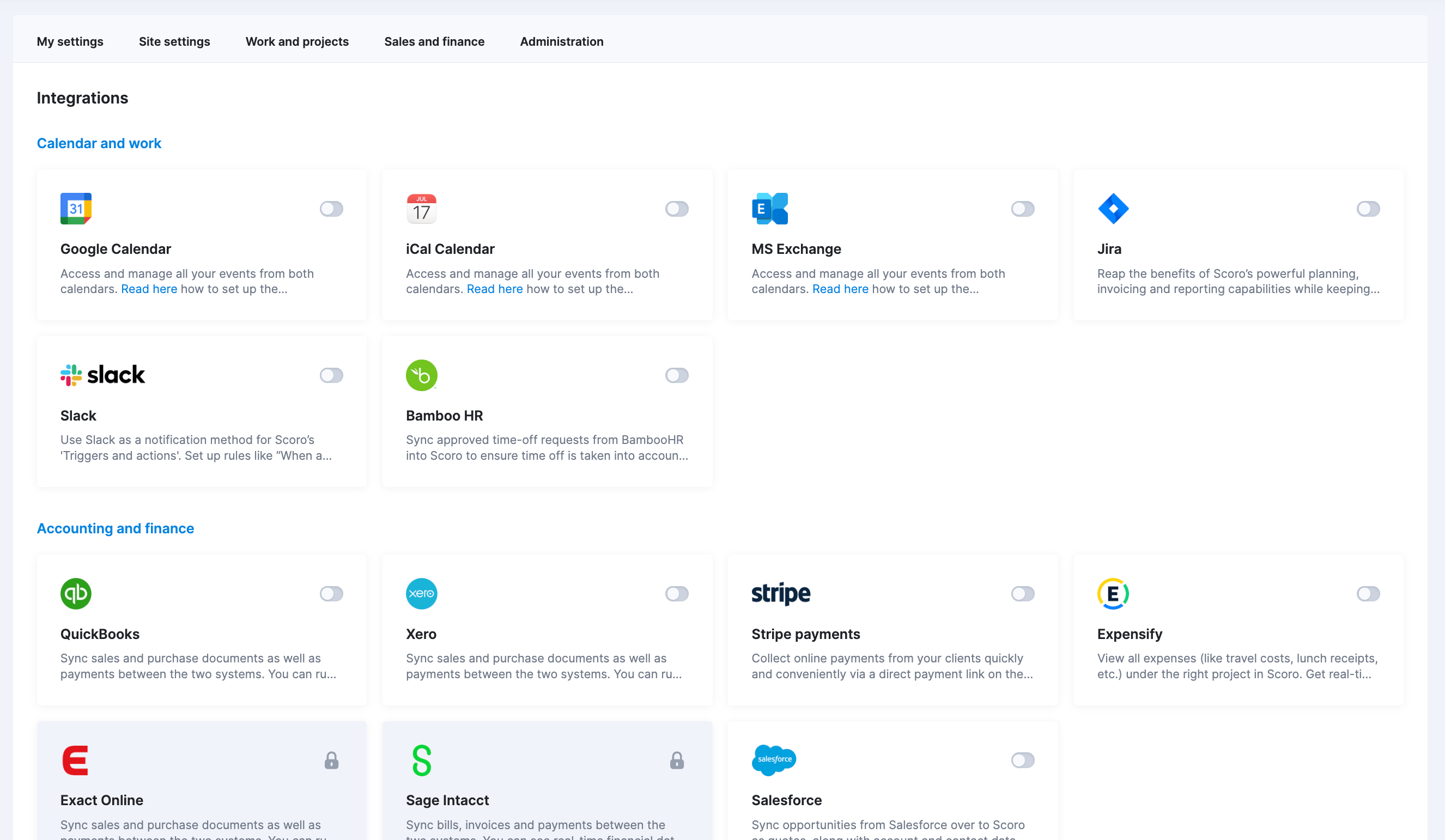This screenshot has width=1445, height=840.
Task: Toggle the Expensify integration on
Action: coord(1368,593)
